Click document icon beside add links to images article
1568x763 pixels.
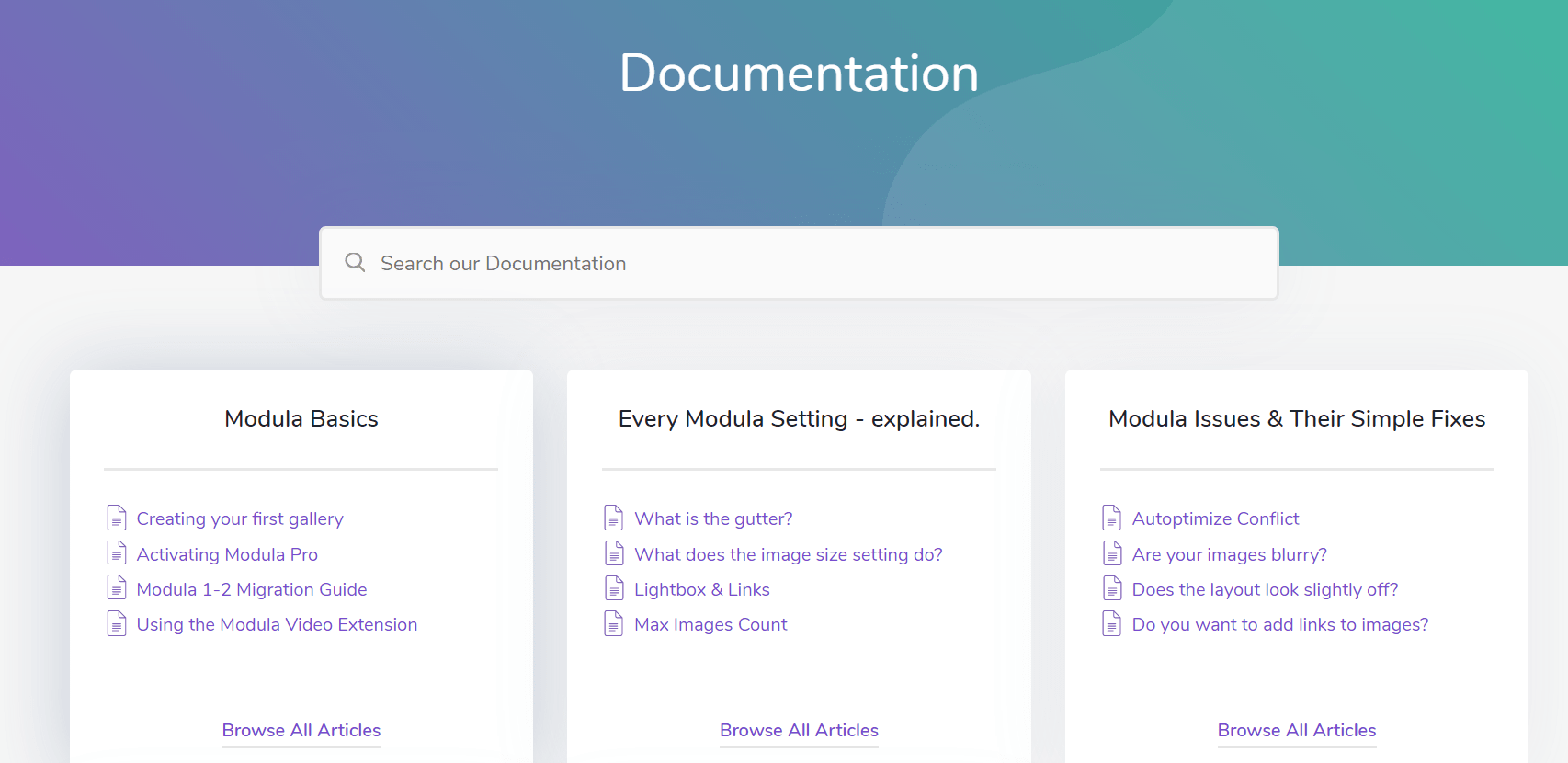(1112, 623)
